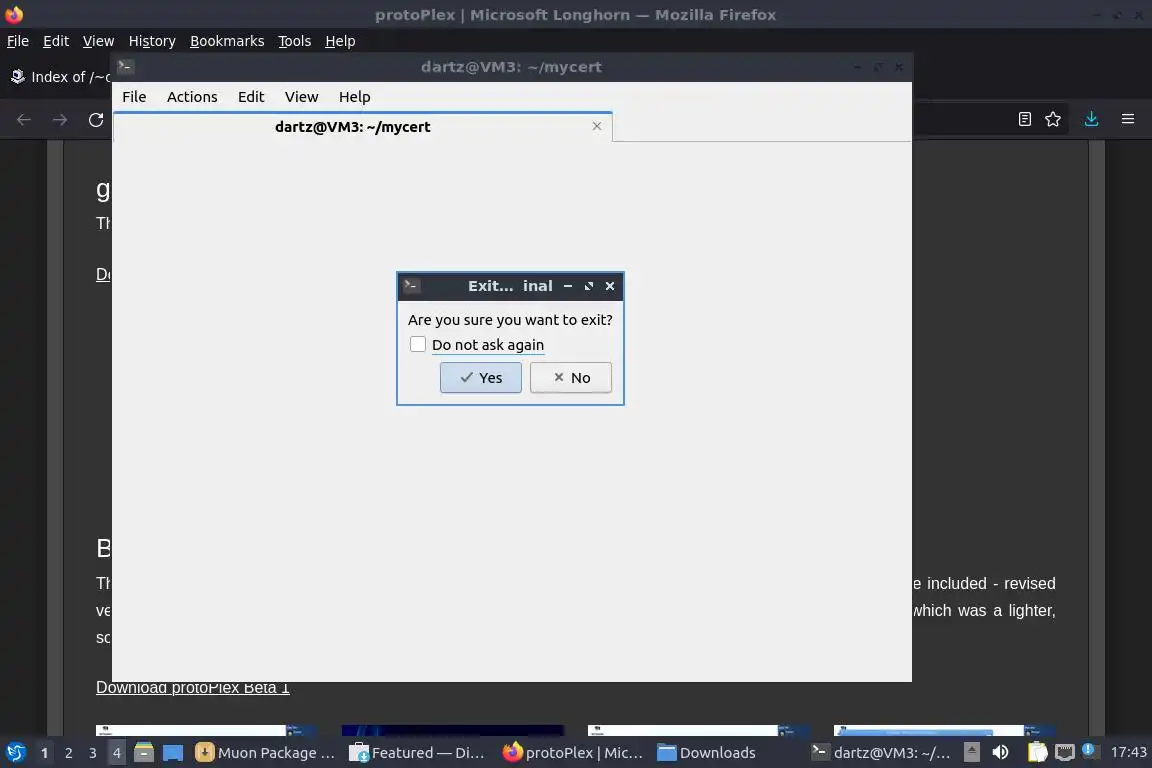Switch to Featured Discover taskbar item
The height and width of the screenshot is (768, 1152).
pyautogui.click(x=417, y=753)
